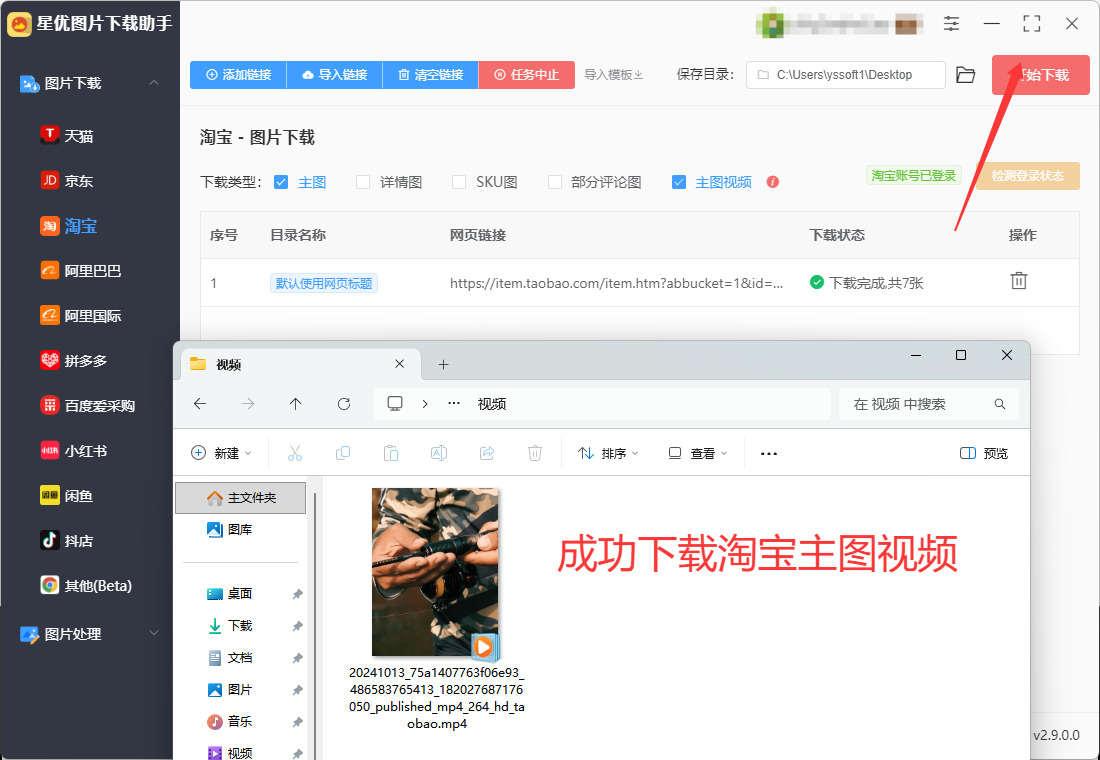Close the 视频 Explorer tab
The height and width of the screenshot is (760, 1100).
[399, 364]
